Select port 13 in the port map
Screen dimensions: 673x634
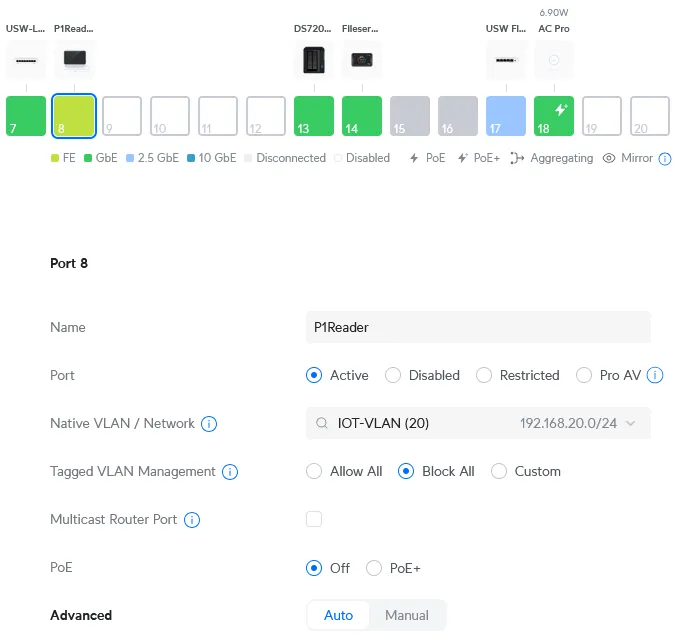click(x=313, y=116)
